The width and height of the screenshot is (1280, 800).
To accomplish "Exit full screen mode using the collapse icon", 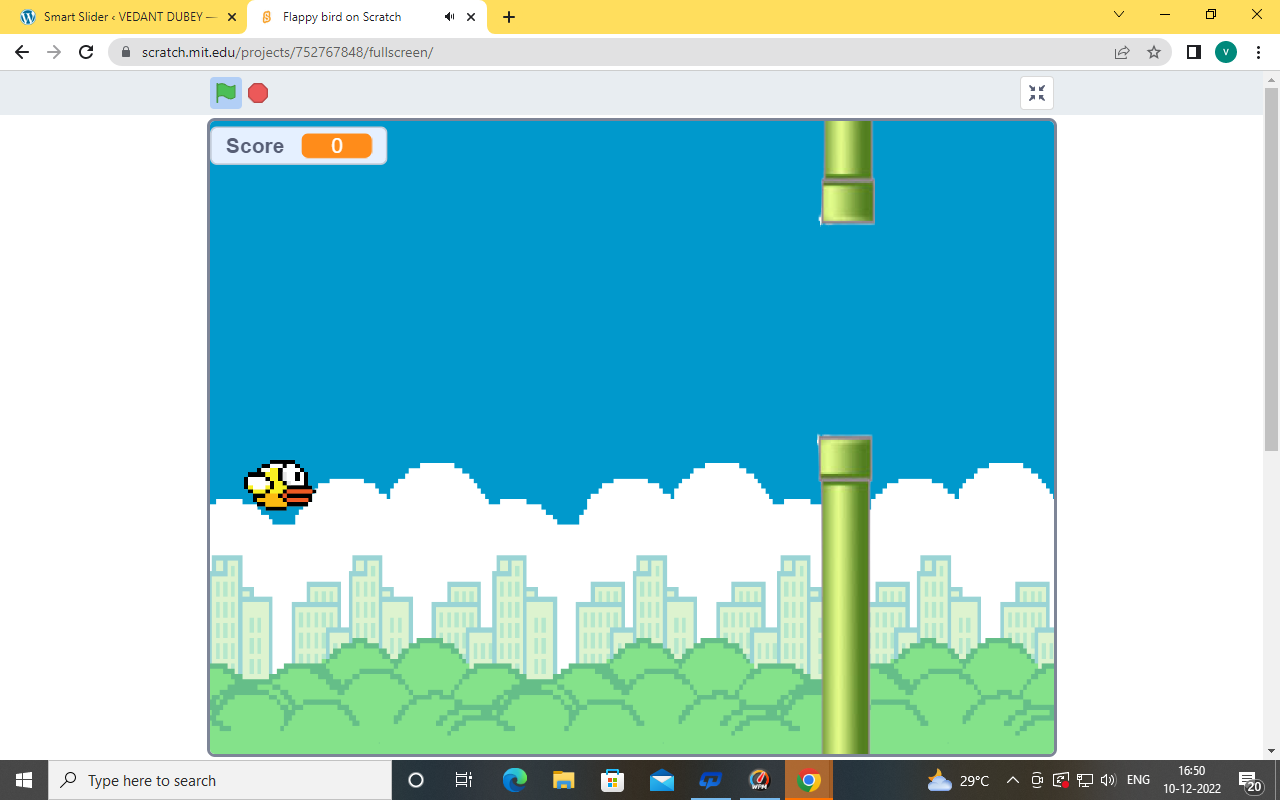I will tap(1037, 93).
